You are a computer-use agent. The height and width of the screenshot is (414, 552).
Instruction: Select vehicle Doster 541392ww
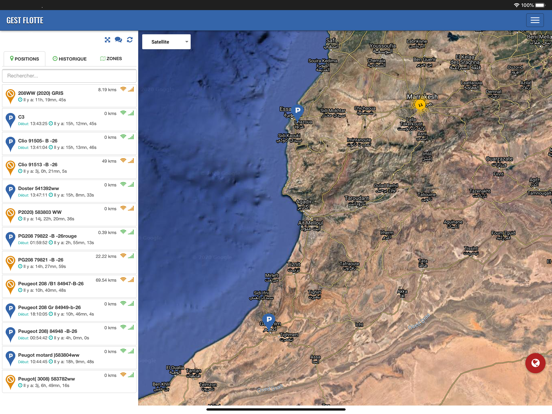(x=38, y=188)
